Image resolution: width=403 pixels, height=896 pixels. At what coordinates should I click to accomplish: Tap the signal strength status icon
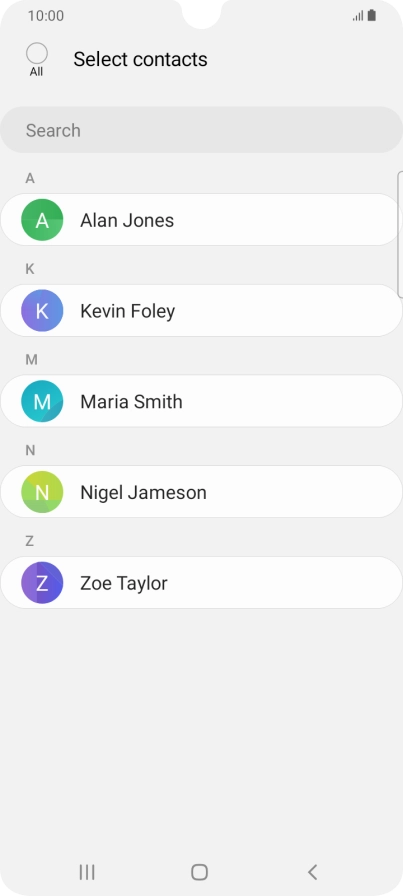pos(358,16)
